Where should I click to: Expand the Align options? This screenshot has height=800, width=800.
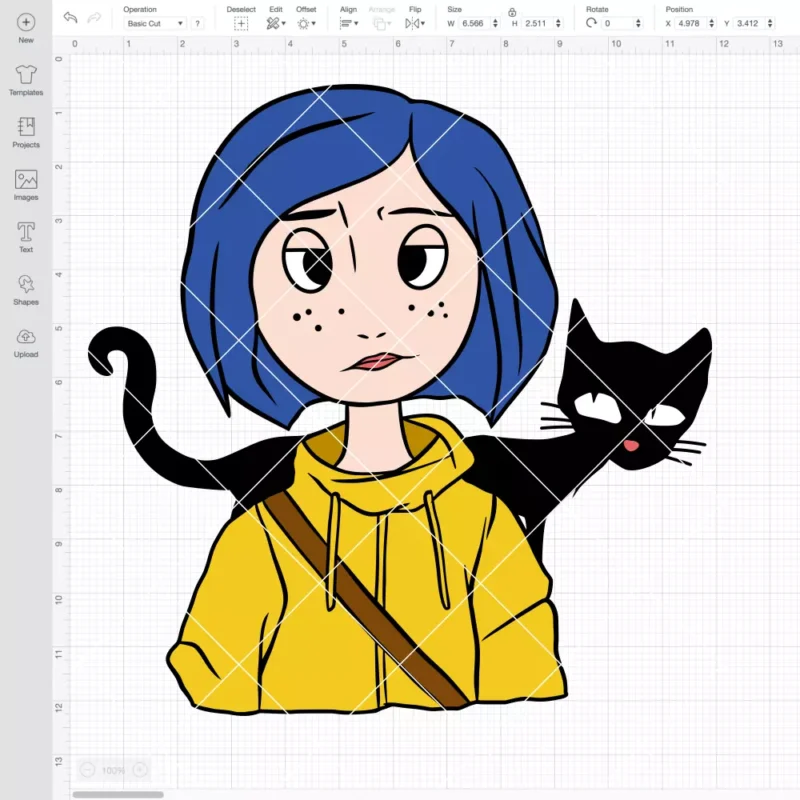tap(349, 23)
